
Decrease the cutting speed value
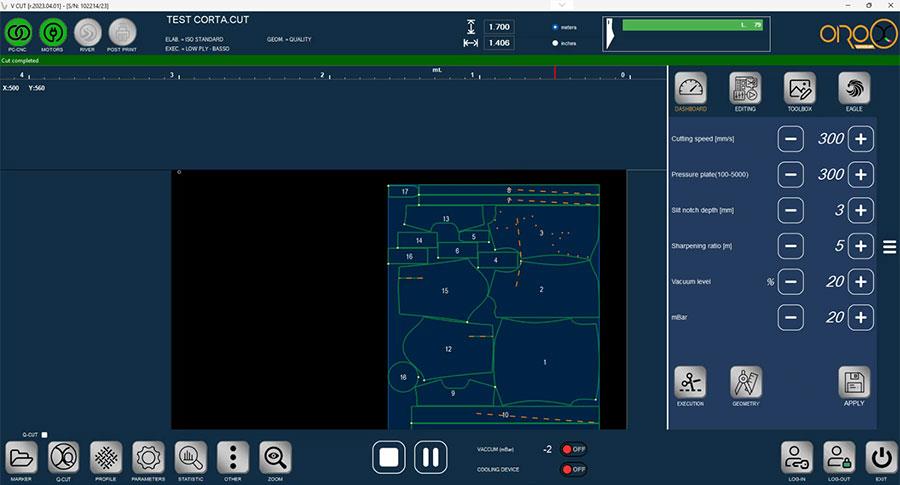pyautogui.click(x=790, y=139)
